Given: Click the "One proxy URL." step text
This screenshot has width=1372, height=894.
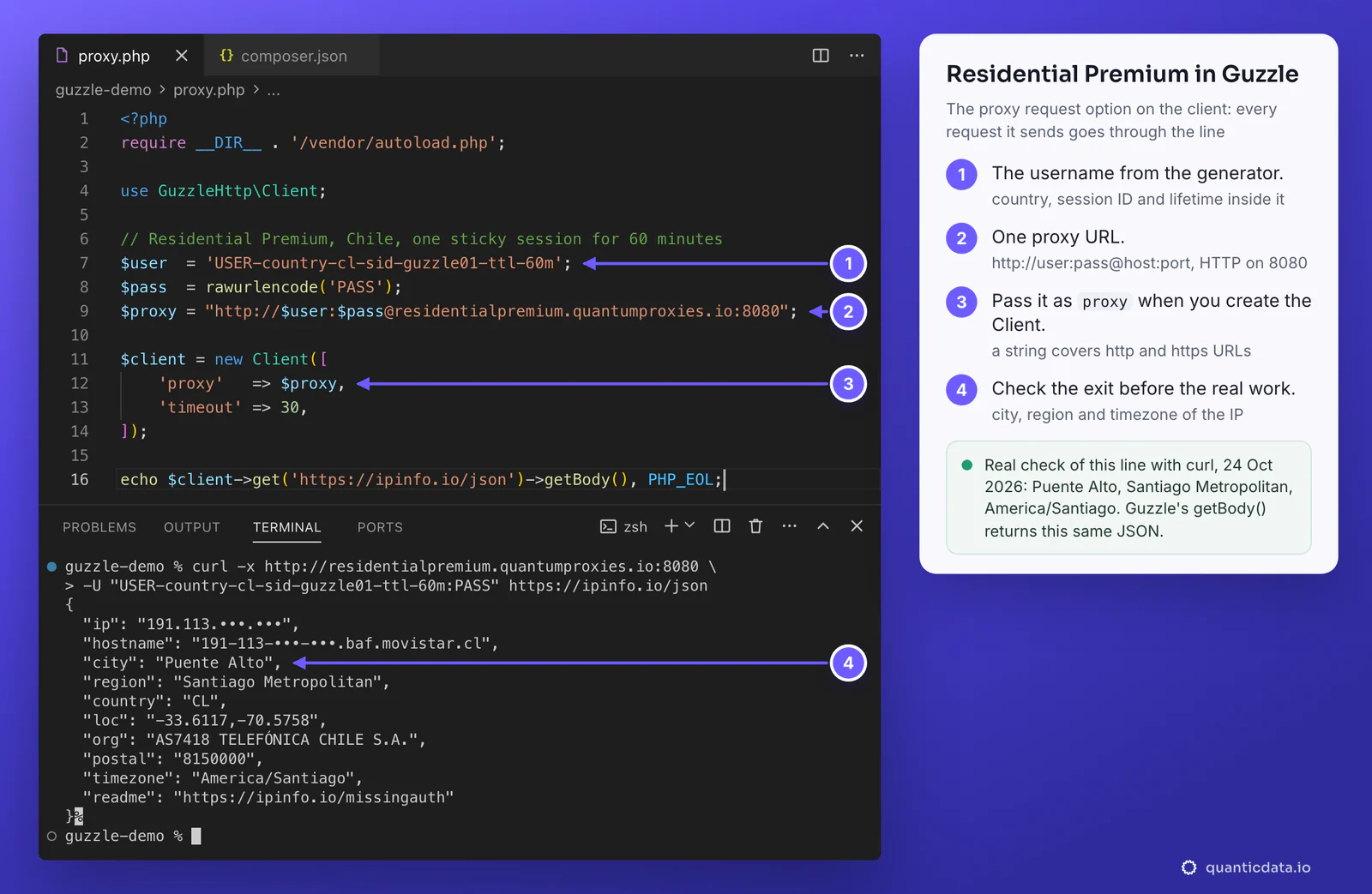Looking at the screenshot, I should [1057, 237].
